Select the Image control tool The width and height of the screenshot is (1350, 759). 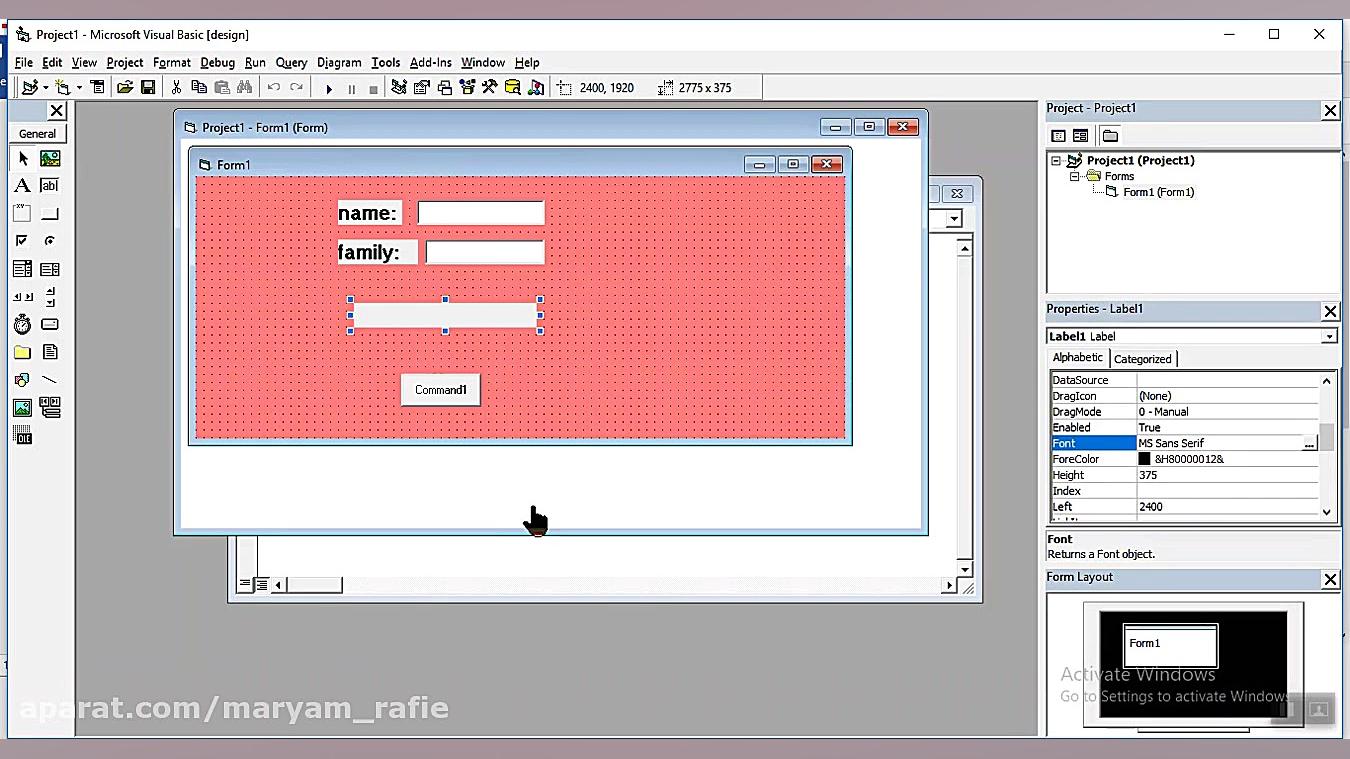[22, 408]
